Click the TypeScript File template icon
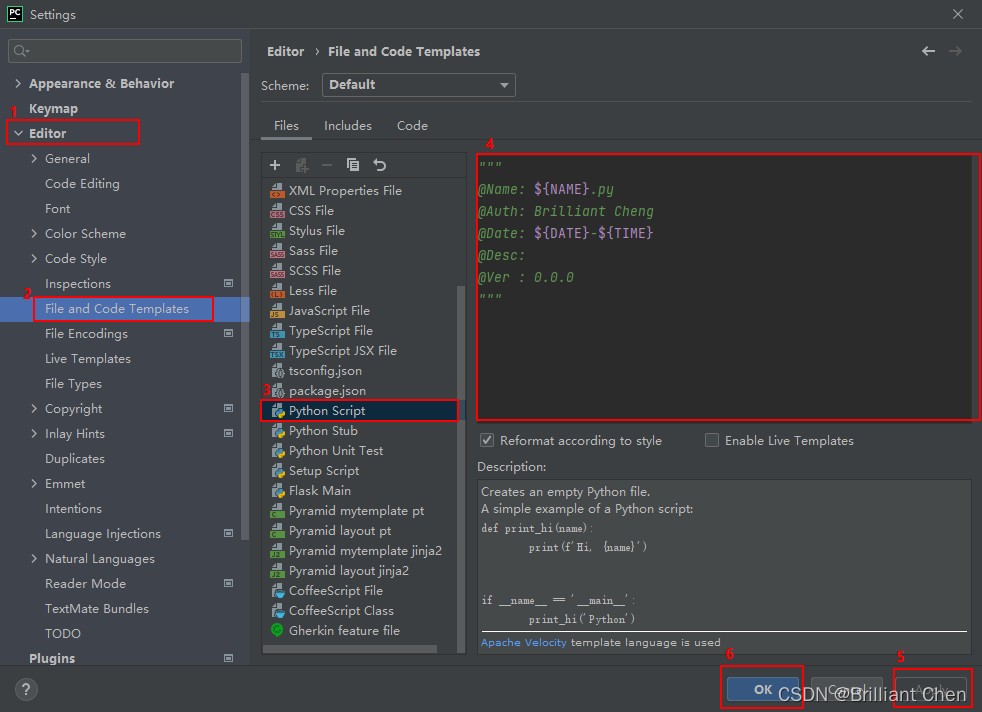Screen dimensions: 982x712 [x=277, y=331]
